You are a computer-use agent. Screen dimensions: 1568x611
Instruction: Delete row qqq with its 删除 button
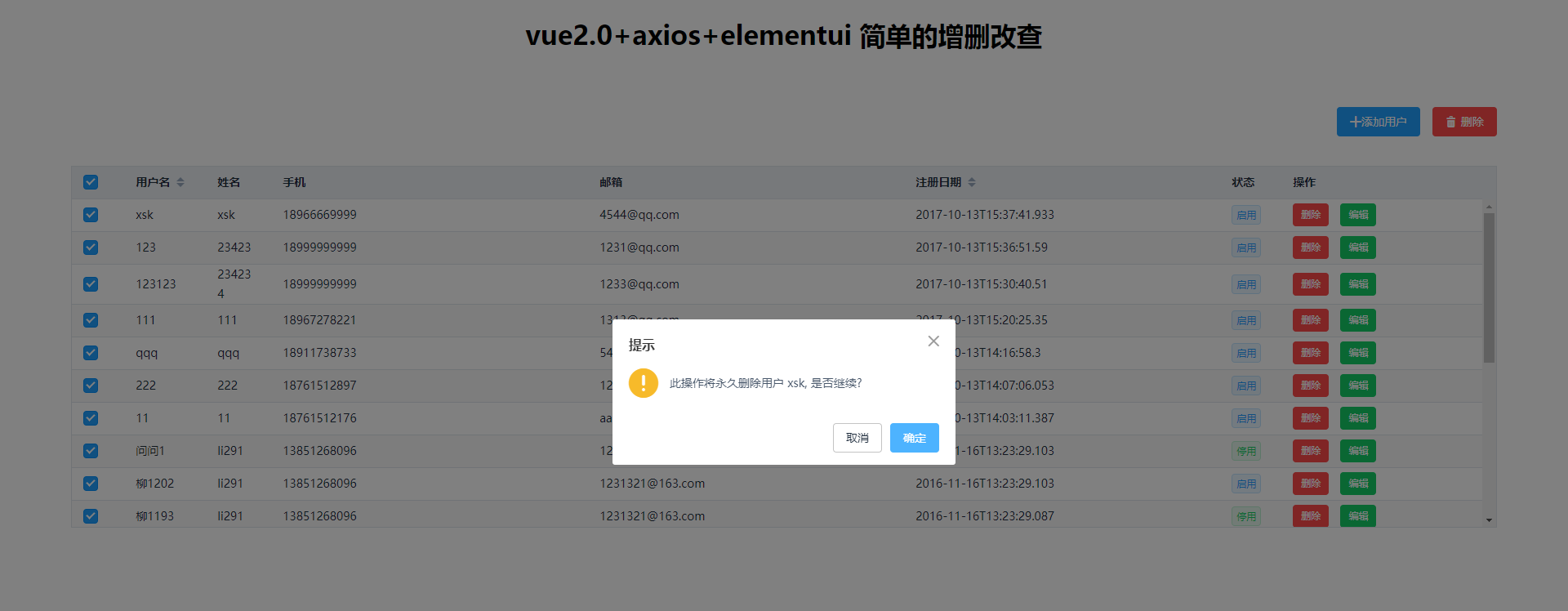(x=1311, y=353)
